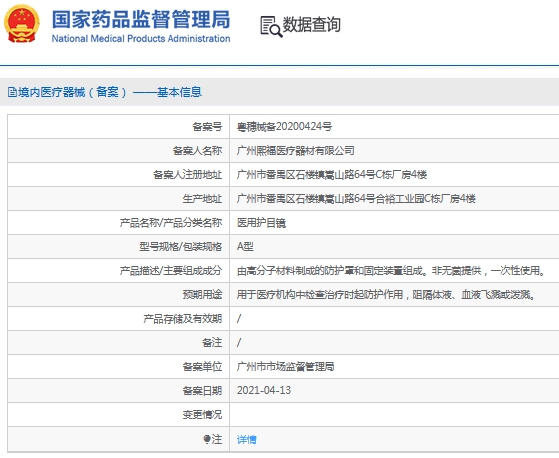
Task: Click the document icon before 境内医疗器械
Action: coord(12,92)
